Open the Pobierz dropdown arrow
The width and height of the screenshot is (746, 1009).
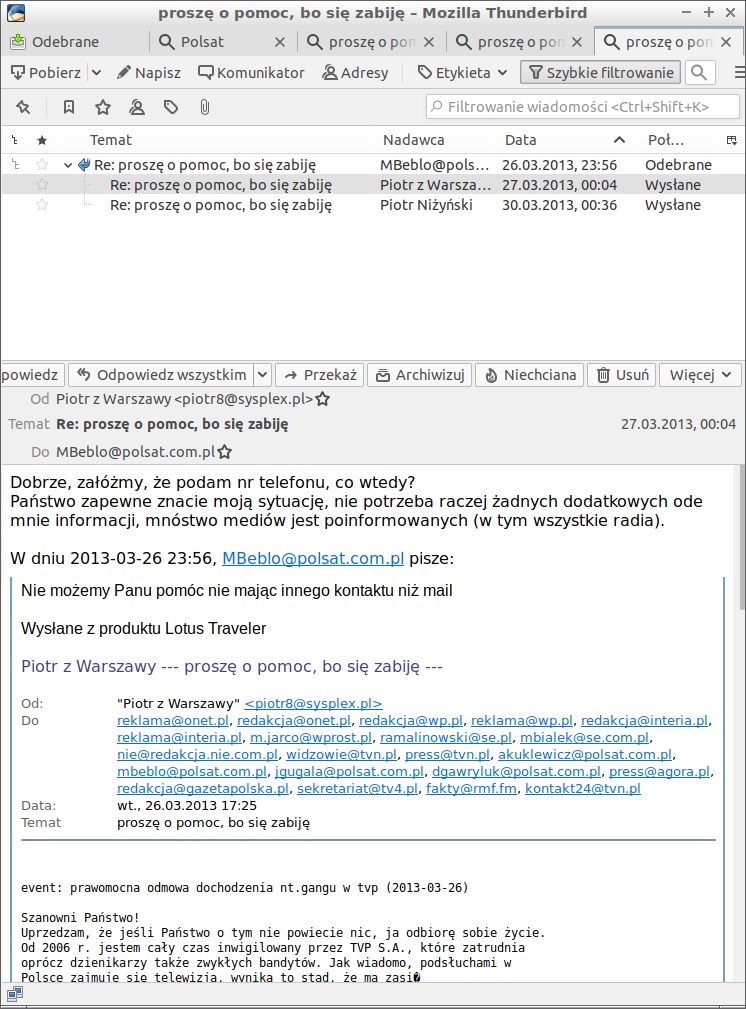(97, 73)
